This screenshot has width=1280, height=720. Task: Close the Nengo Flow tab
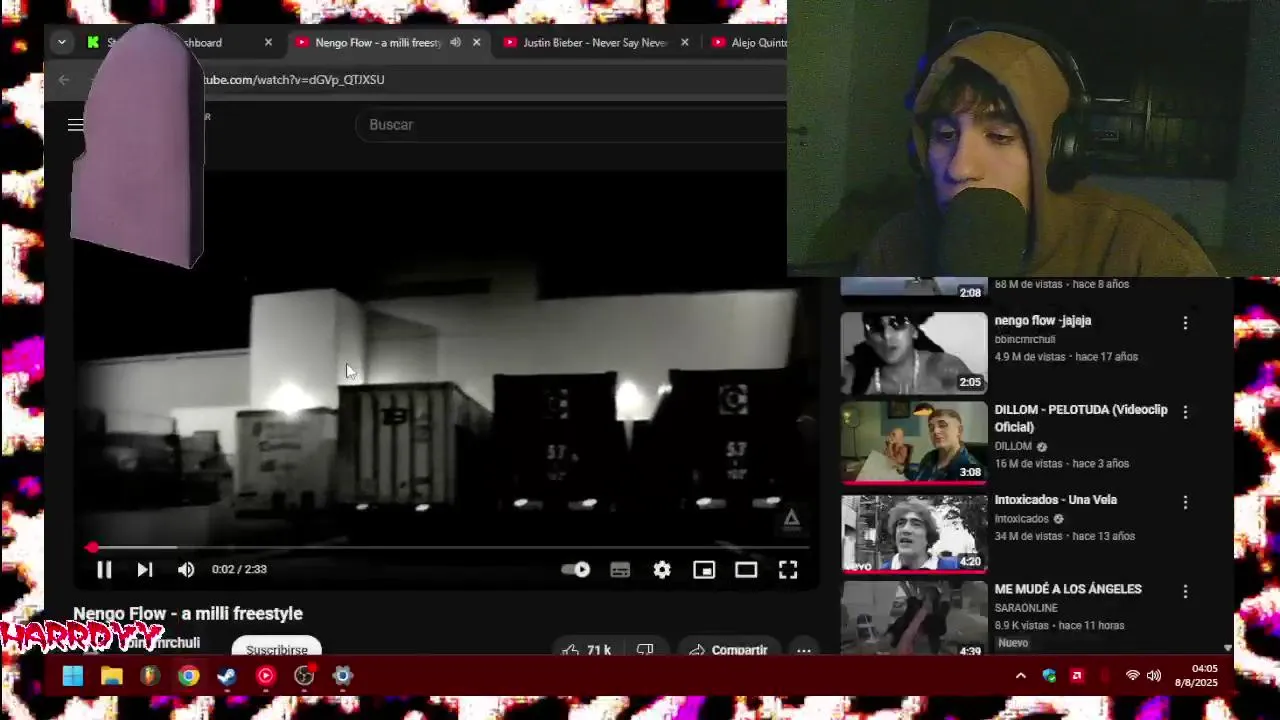pos(477,43)
